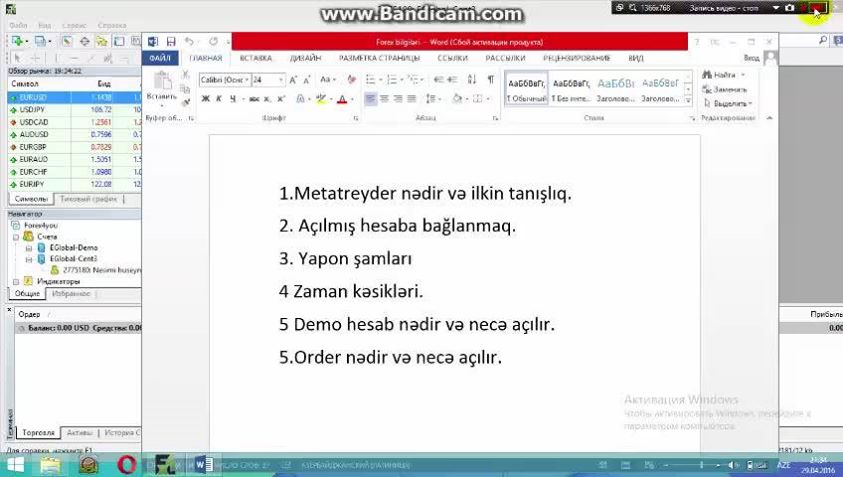Click the Windows Start button
The image size is (843, 477).
click(15, 464)
